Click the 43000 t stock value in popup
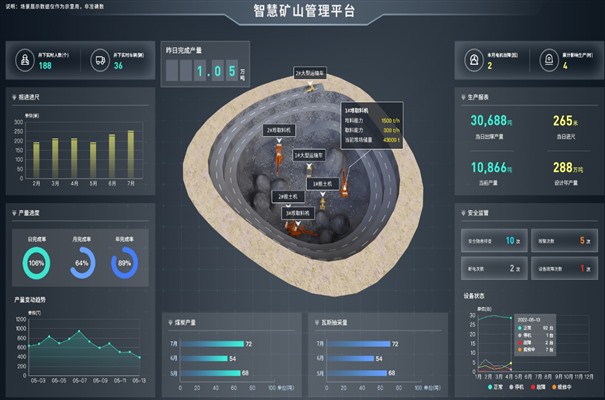Viewport: 605px width, 400px height. (391, 140)
